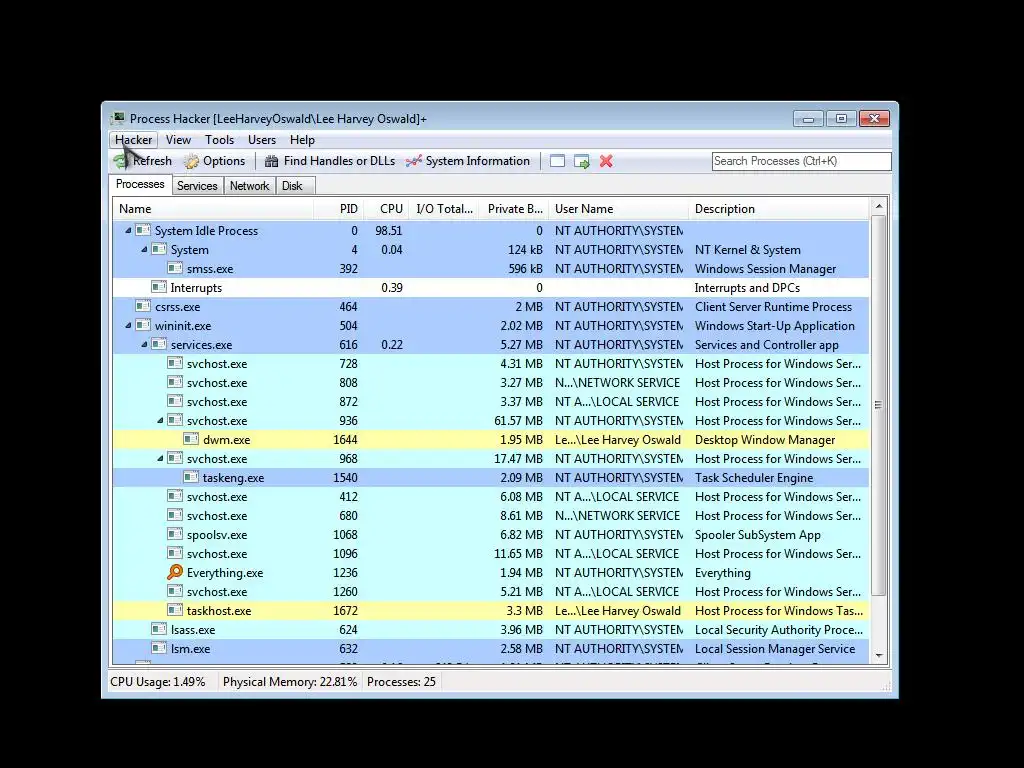Click icon of svchost.exe PID 1260
Screen dimensions: 1024x768
pos(175,592)
